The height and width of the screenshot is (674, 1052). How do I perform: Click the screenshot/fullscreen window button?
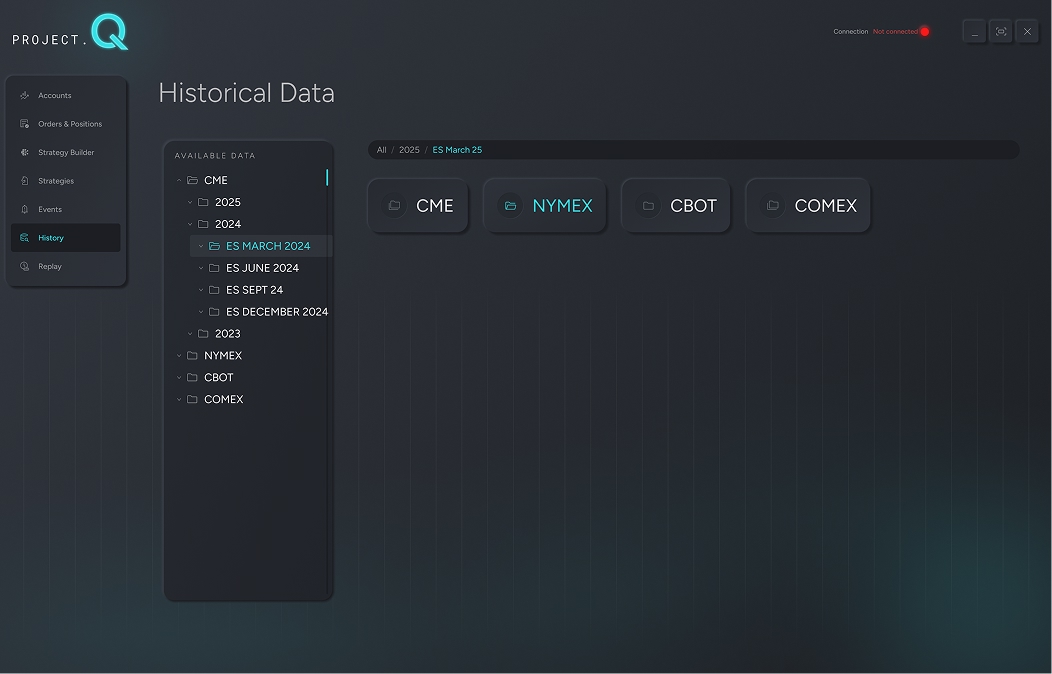click(x=1001, y=32)
